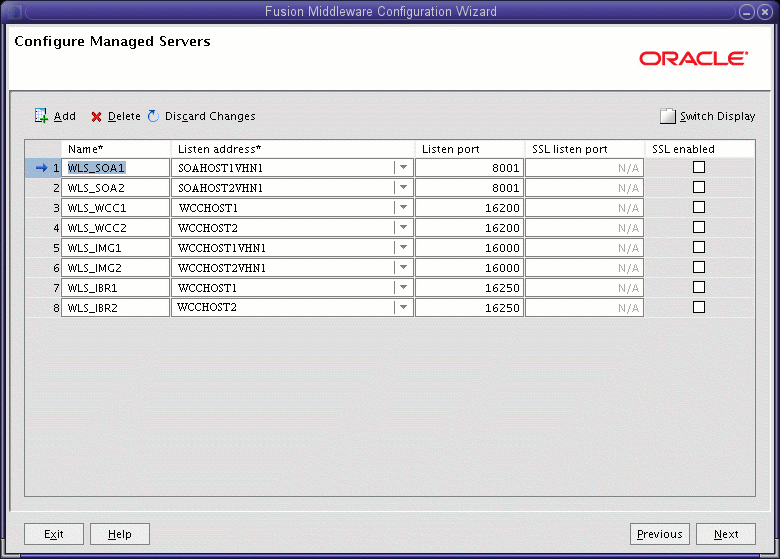
Task: Close the Configuration Wizard window
Action: [x=765, y=12]
